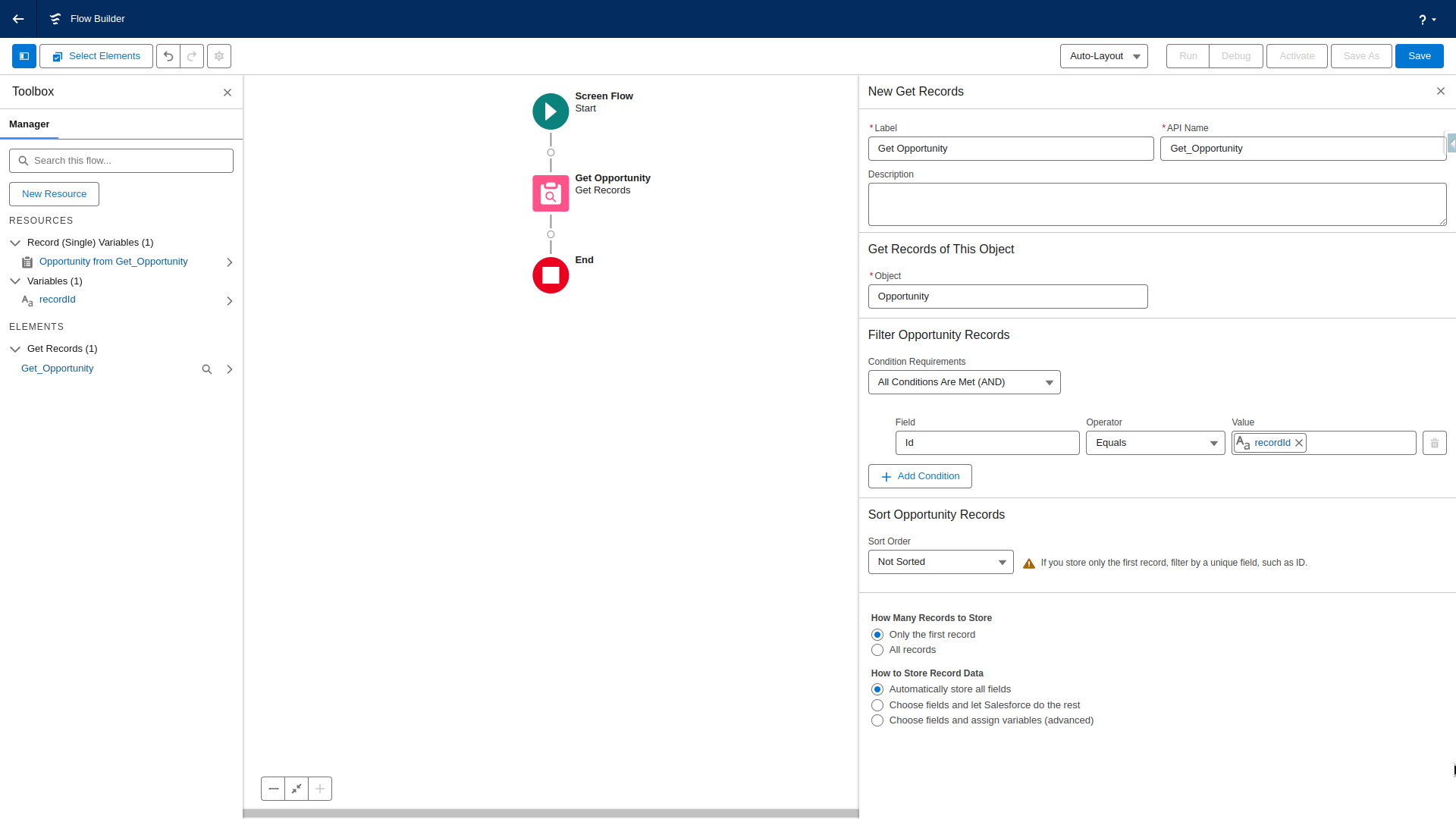
Task: Choose fields and let Salesforce do rest
Action: click(877, 705)
